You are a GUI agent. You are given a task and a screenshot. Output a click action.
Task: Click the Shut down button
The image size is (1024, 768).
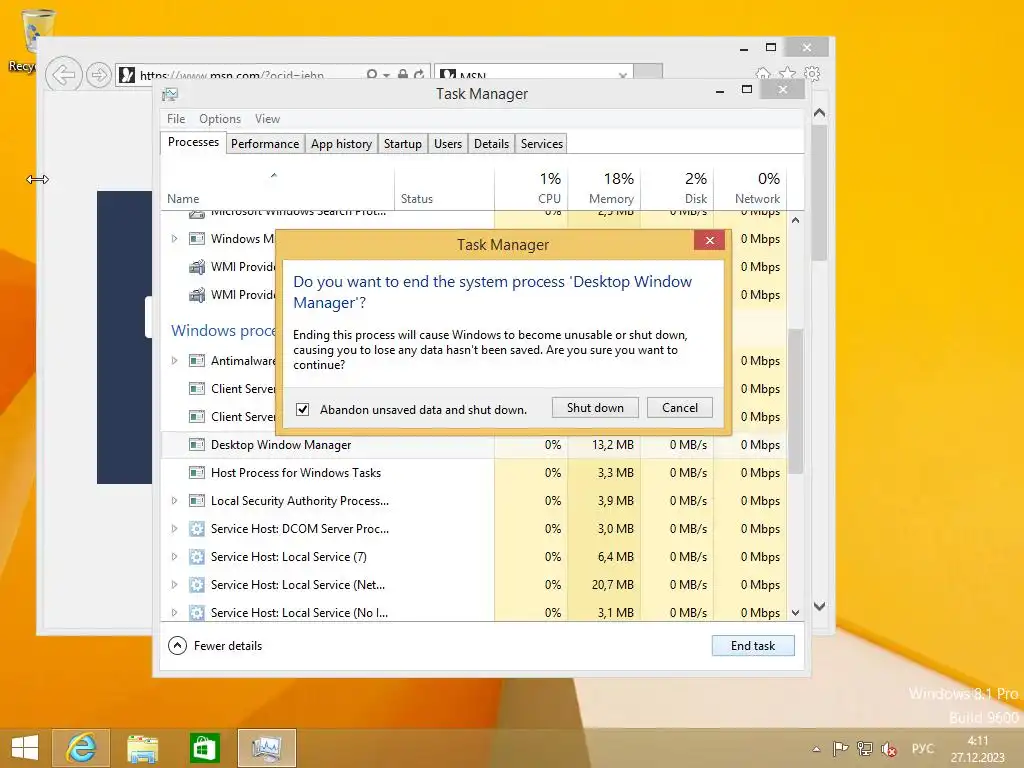click(595, 408)
